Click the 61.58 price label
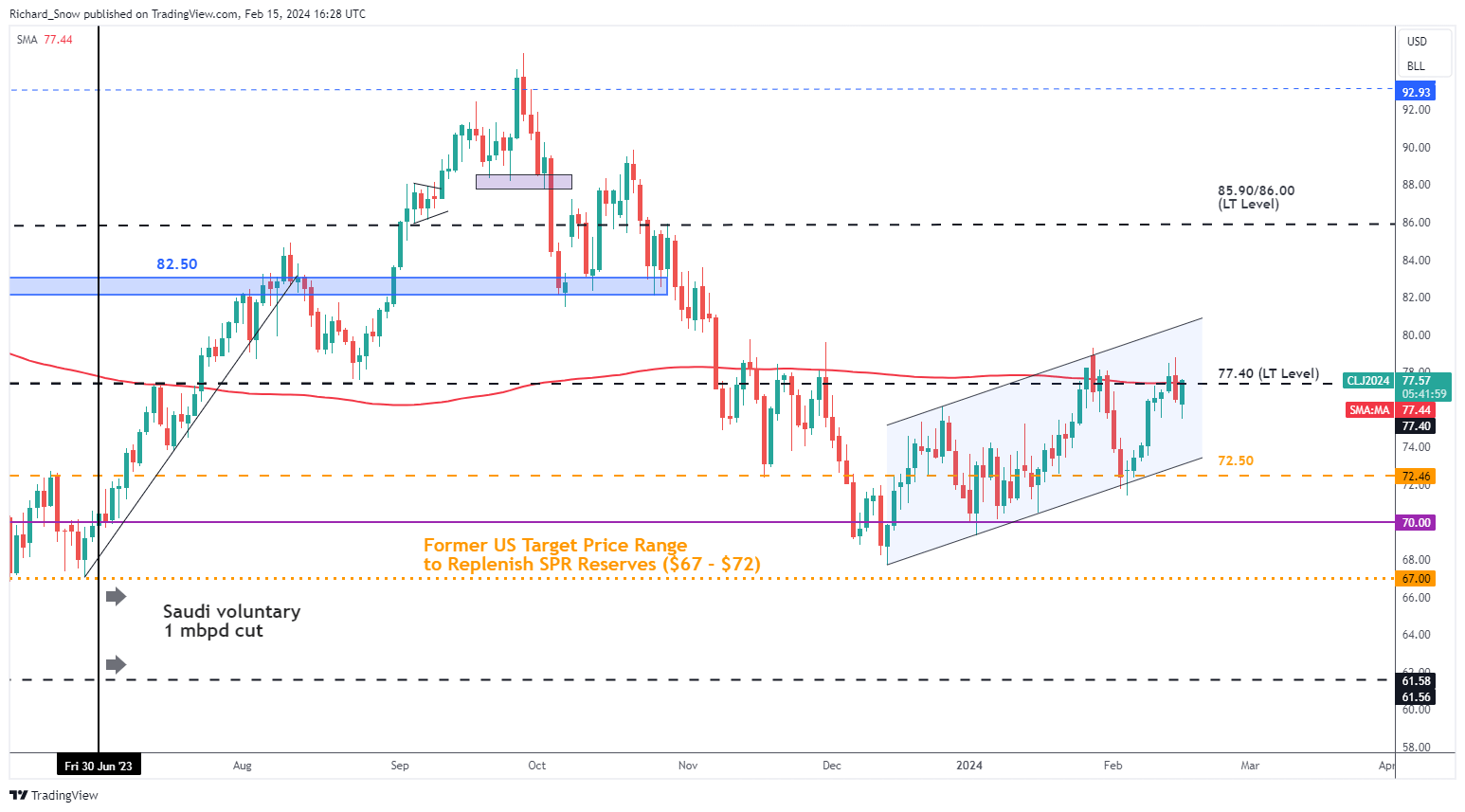The height and width of the screenshot is (812, 1465). click(x=1416, y=681)
